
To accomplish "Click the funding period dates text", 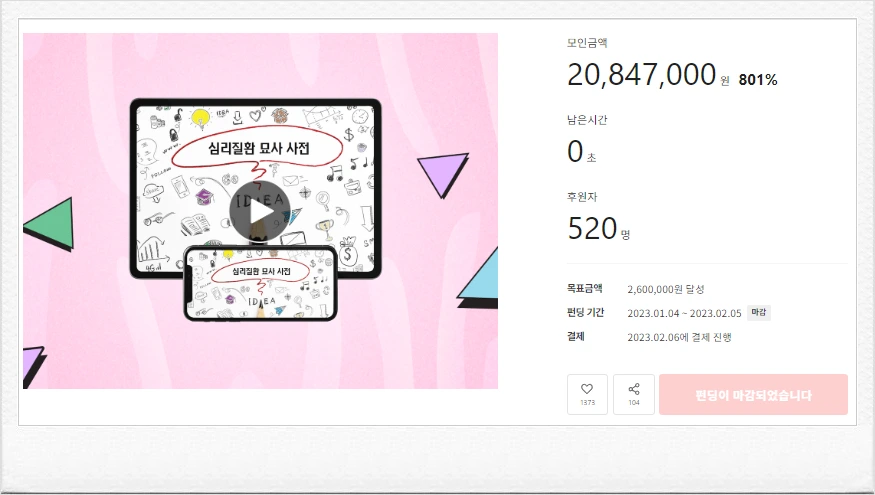I will pyautogui.click(x=684, y=313).
